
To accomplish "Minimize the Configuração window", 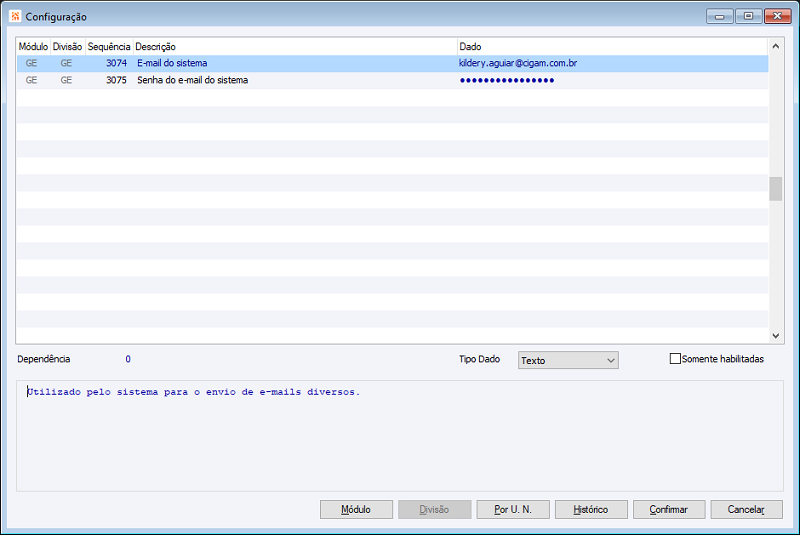I will pyautogui.click(x=719, y=16).
